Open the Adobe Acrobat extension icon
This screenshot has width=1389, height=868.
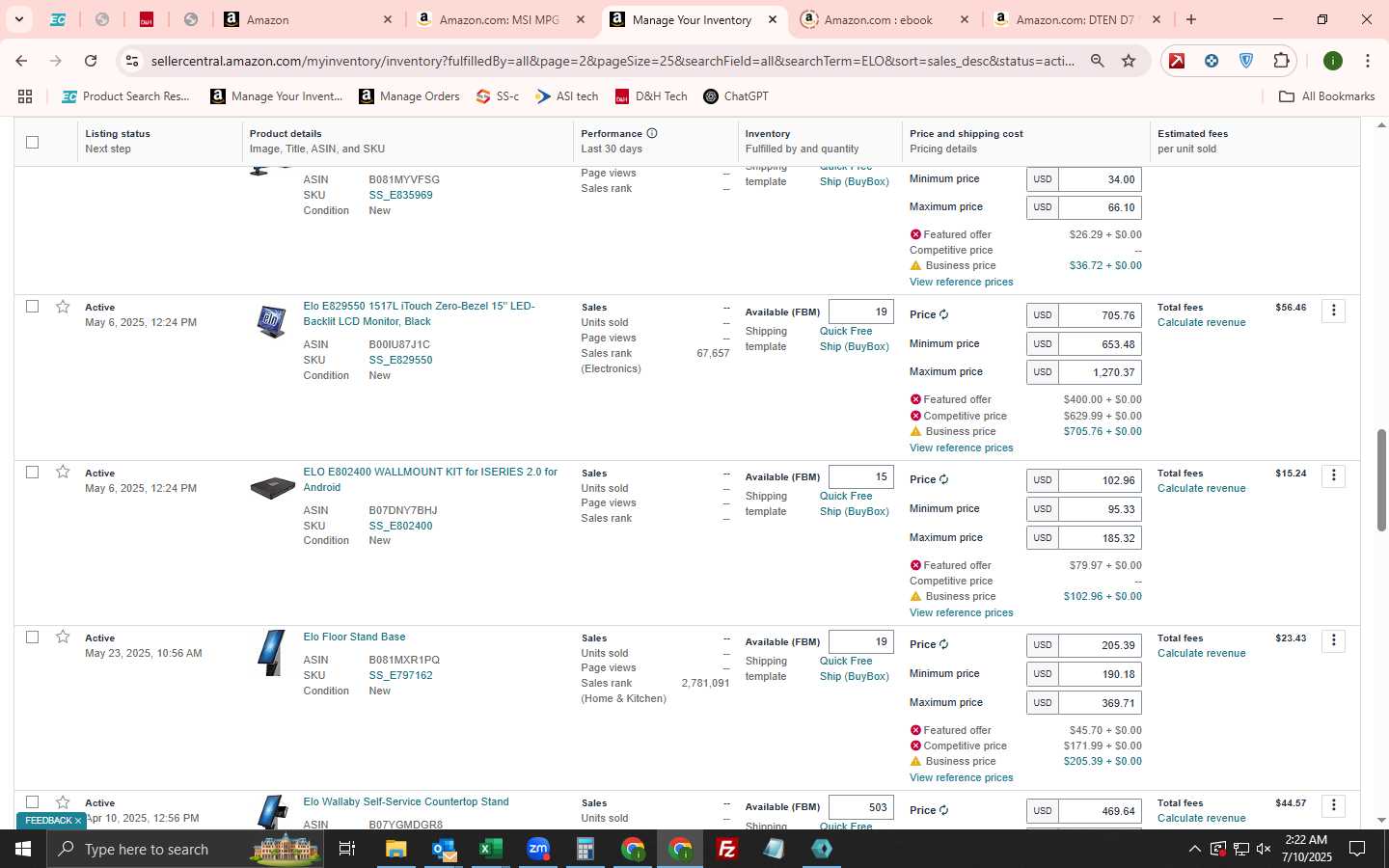pyautogui.click(x=1177, y=61)
